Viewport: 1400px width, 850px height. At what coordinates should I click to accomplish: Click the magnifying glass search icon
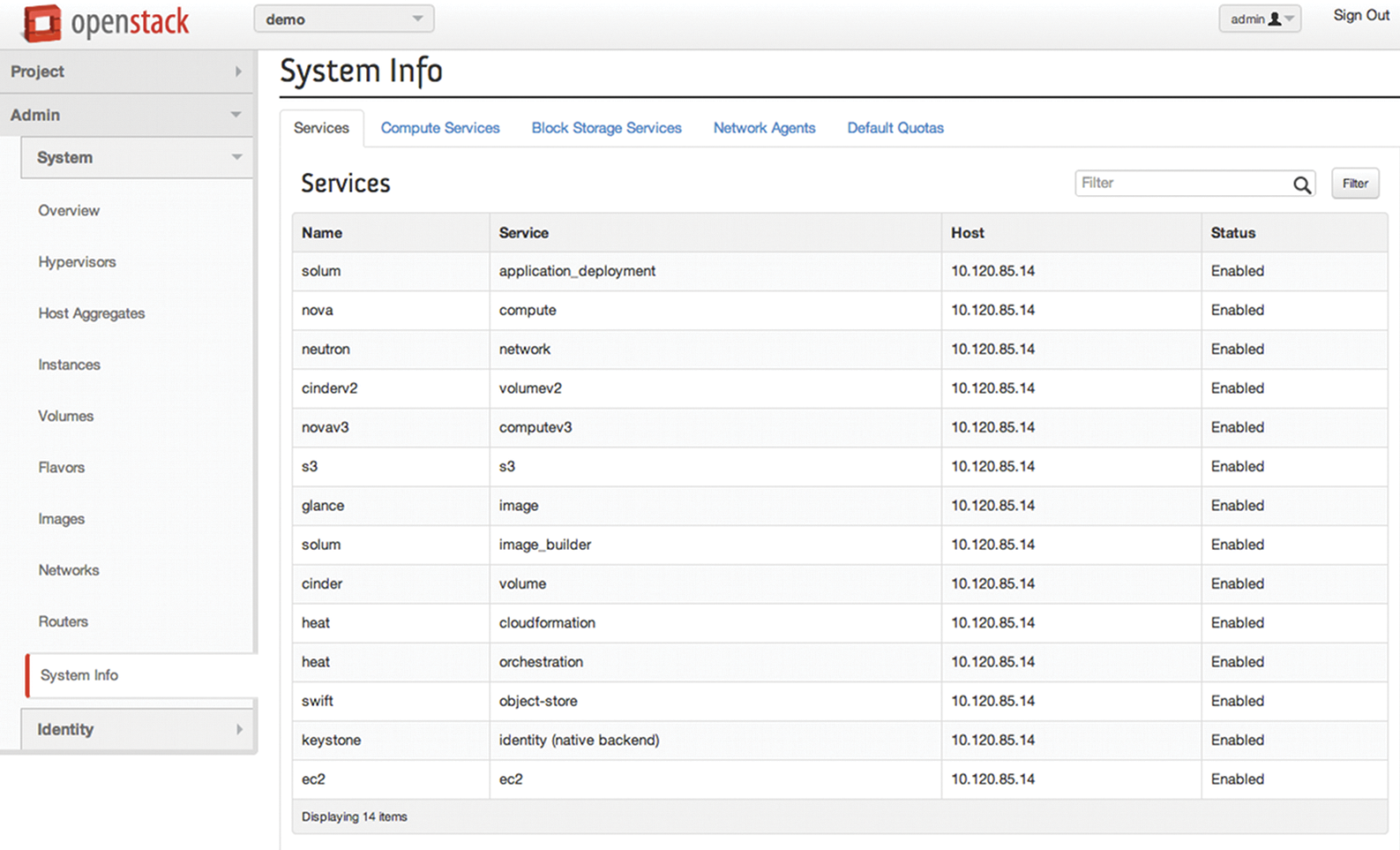pos(1301,184)
